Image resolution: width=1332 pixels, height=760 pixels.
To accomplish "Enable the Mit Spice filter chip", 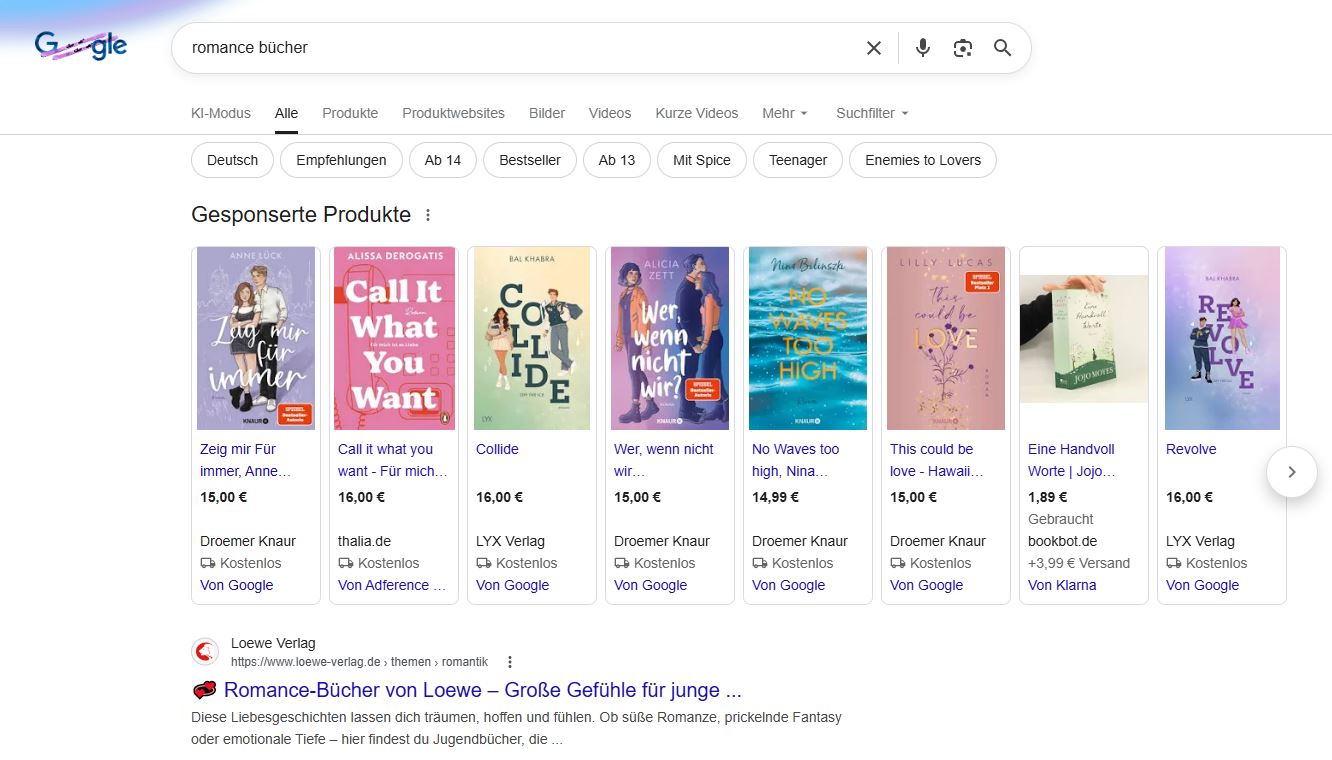I will point(701,160).
